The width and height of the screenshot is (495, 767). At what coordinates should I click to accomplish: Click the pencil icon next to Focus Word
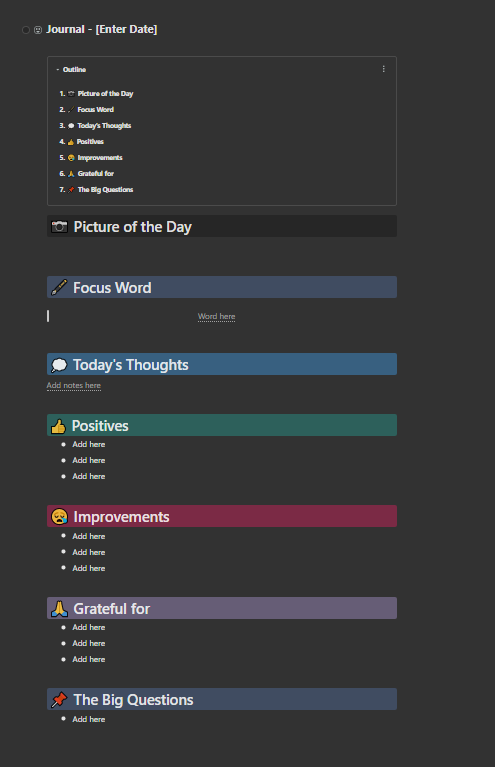(59, 288)
